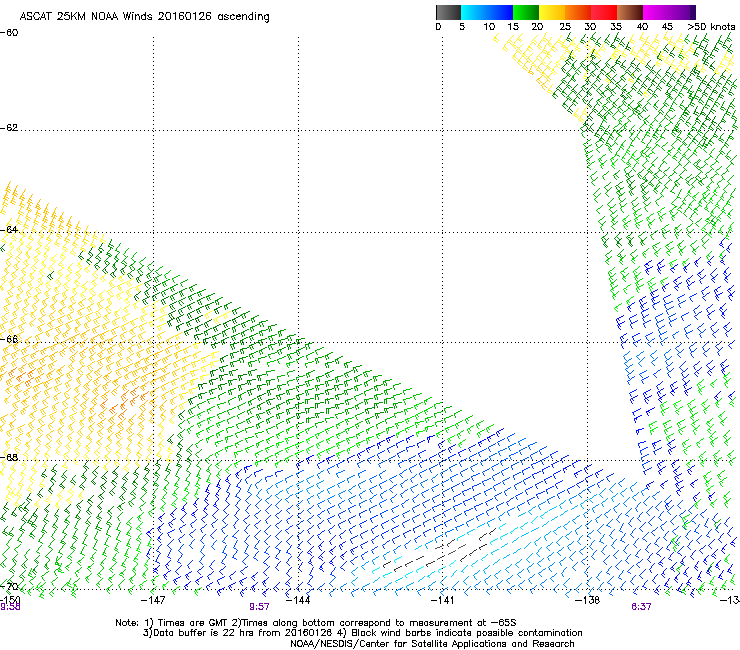Click the cyan-to-blue 5–15 knots color segment
Screen dimensions: 740x650
pos(487,12)
